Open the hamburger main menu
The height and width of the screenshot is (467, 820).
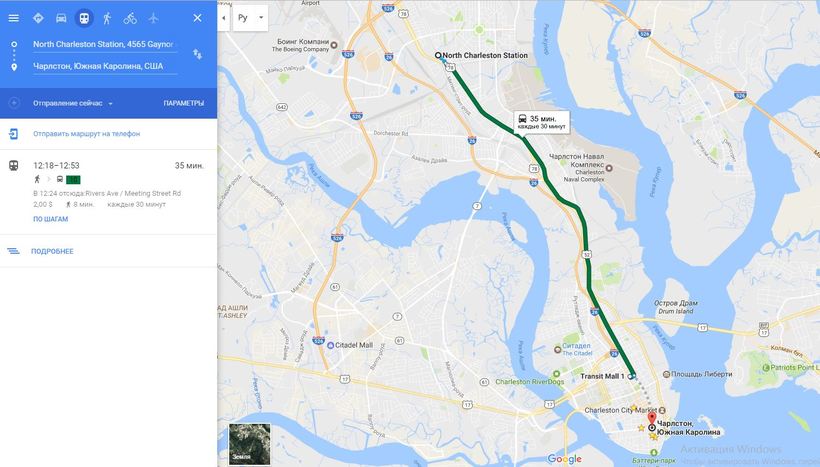coord(14,18)
